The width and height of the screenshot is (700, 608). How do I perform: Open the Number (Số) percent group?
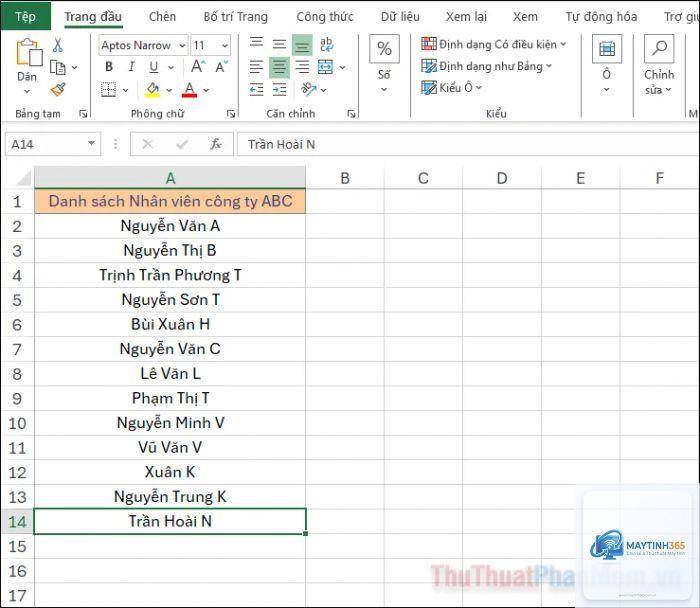pyautogui.click(x=384, y=65)
